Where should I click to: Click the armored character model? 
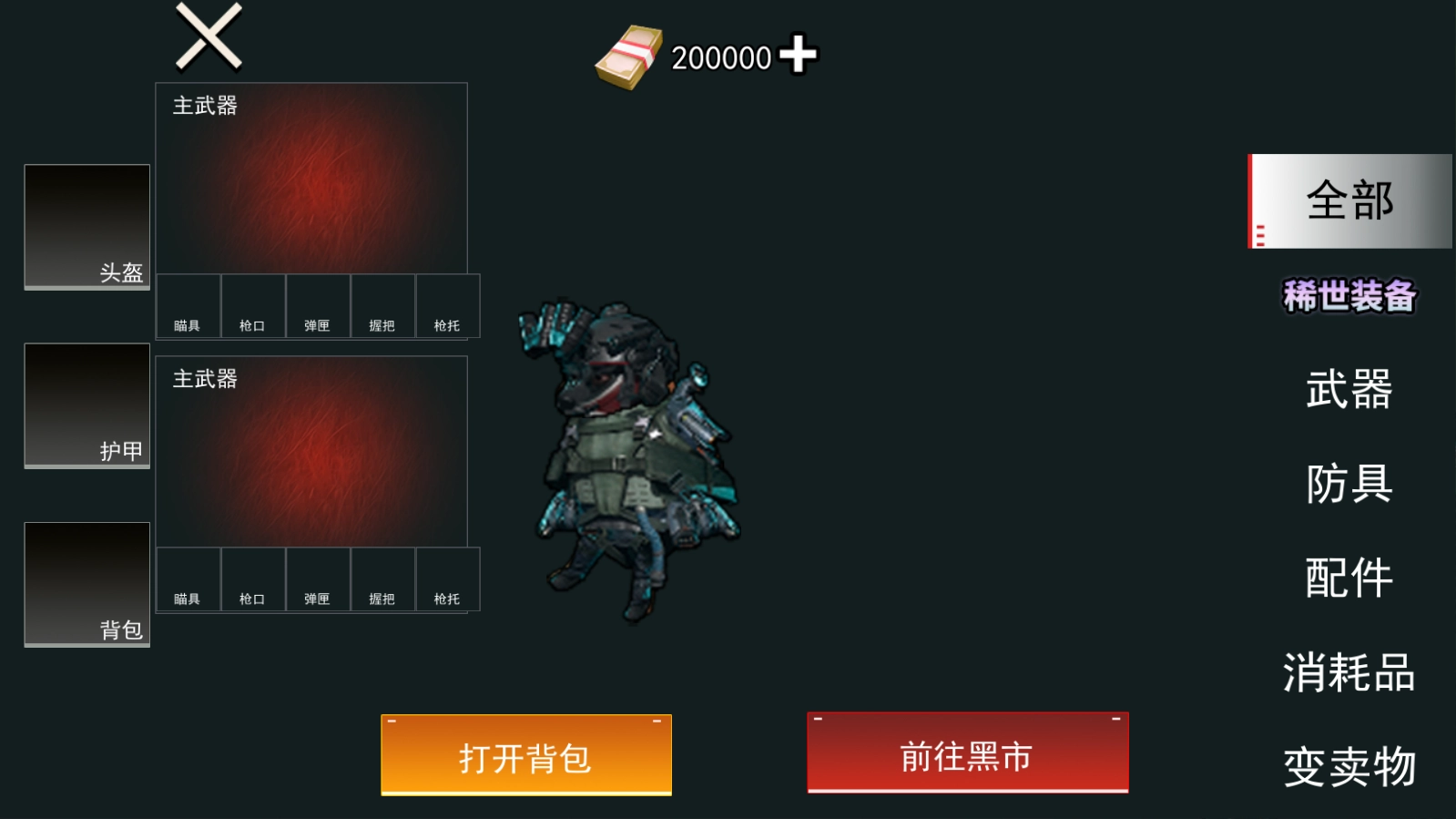[x=630, y=460]
